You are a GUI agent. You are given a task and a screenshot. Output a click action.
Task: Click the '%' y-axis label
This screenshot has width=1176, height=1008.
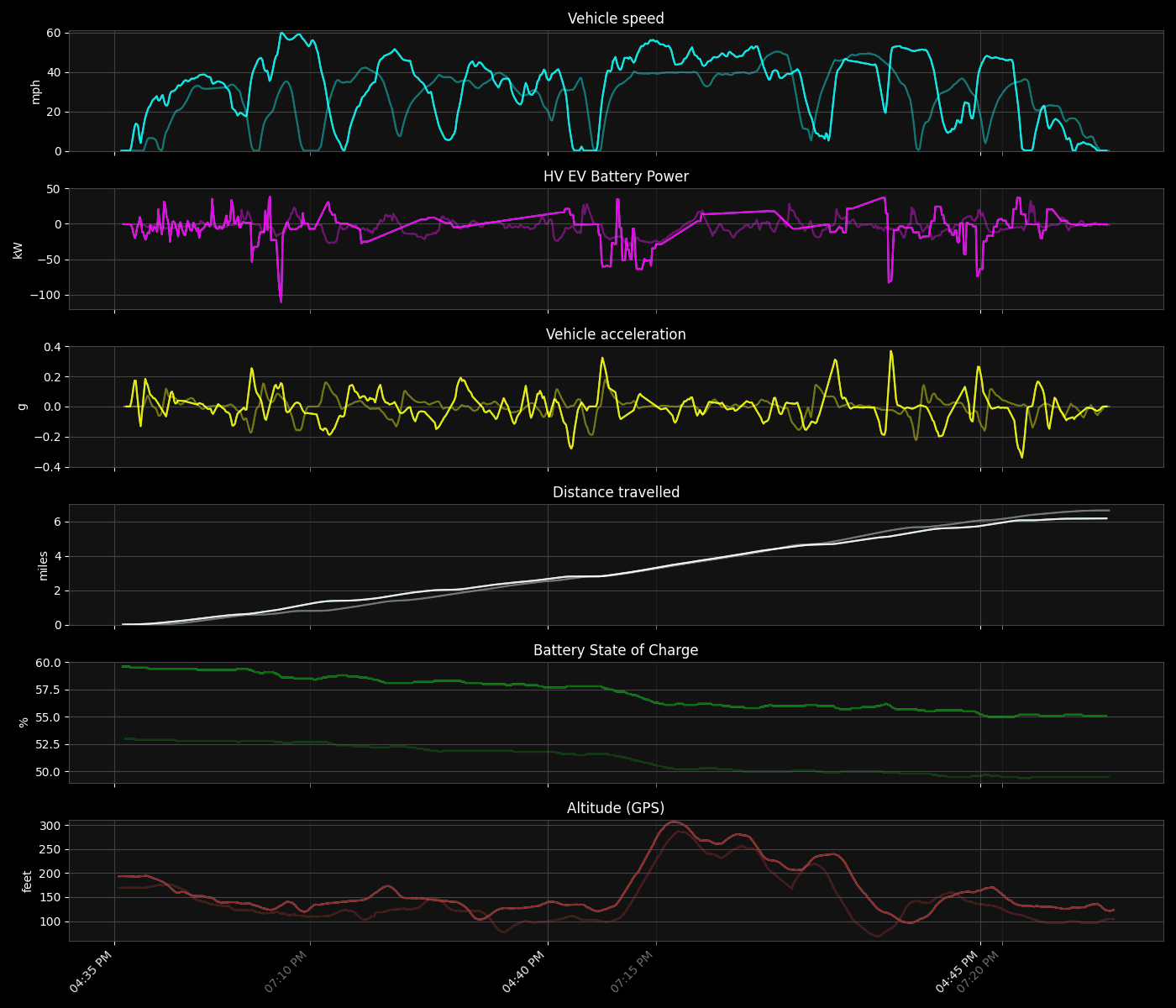pyautogui.click(x=24, y=722)
